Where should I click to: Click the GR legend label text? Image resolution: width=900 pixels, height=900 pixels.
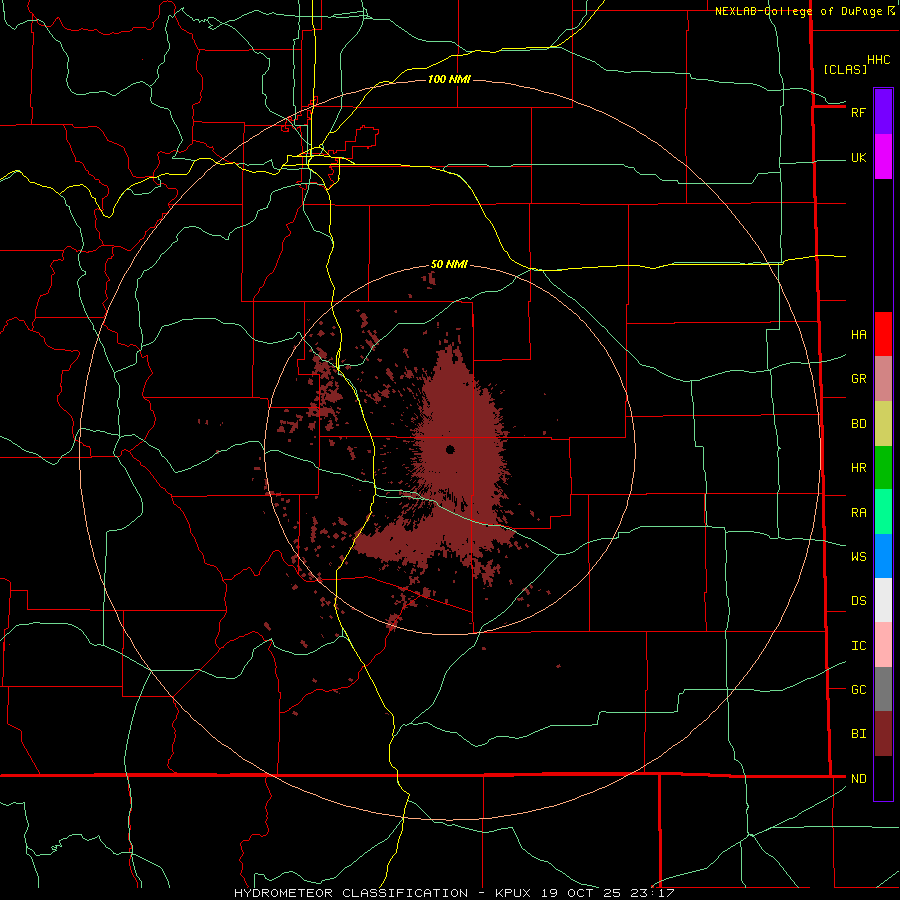[858, 379]
